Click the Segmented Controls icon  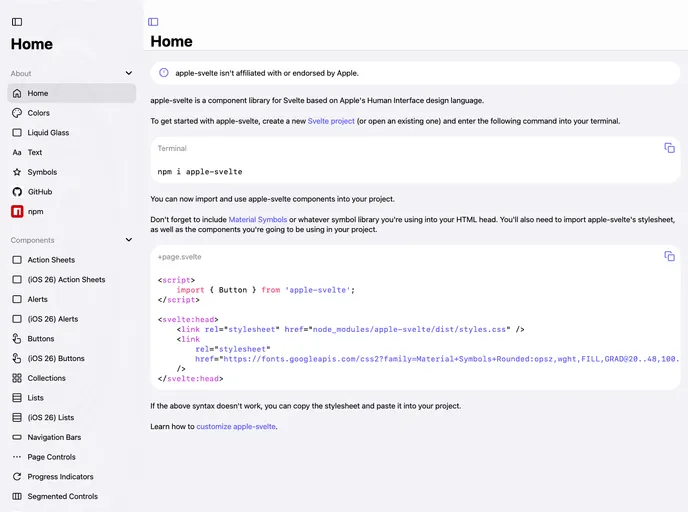17,496
